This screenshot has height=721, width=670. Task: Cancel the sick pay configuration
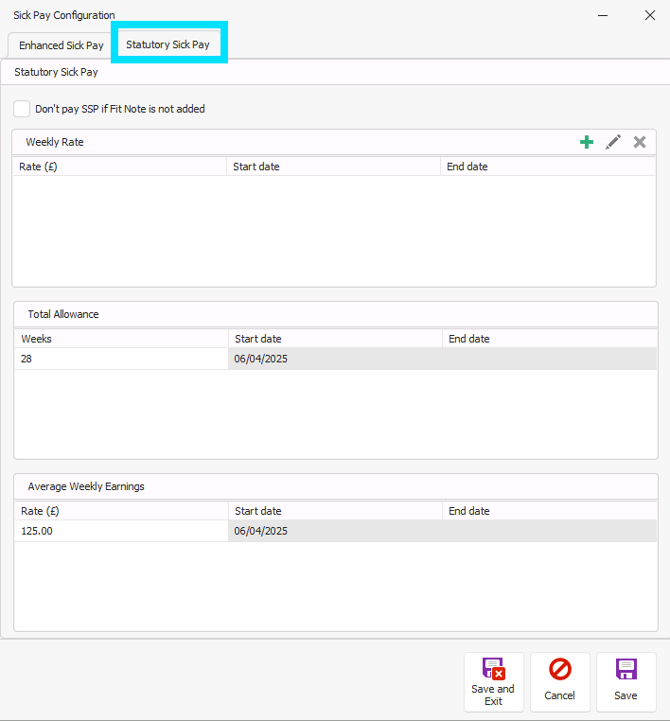560,682
